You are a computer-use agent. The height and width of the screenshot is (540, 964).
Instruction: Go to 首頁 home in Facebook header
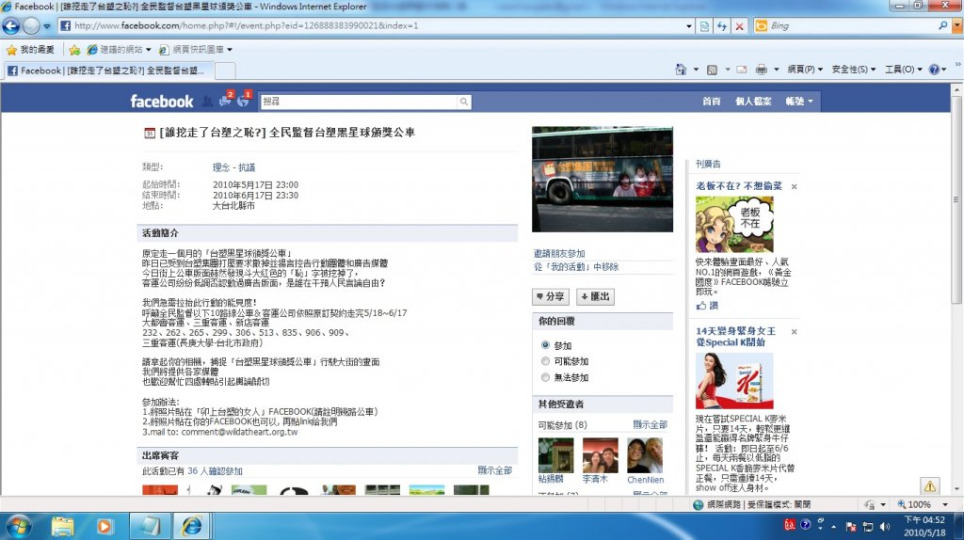[x=711, y=101]
